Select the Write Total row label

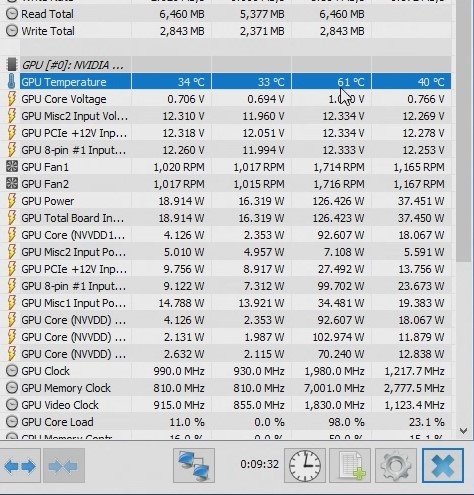click(48, 31)
